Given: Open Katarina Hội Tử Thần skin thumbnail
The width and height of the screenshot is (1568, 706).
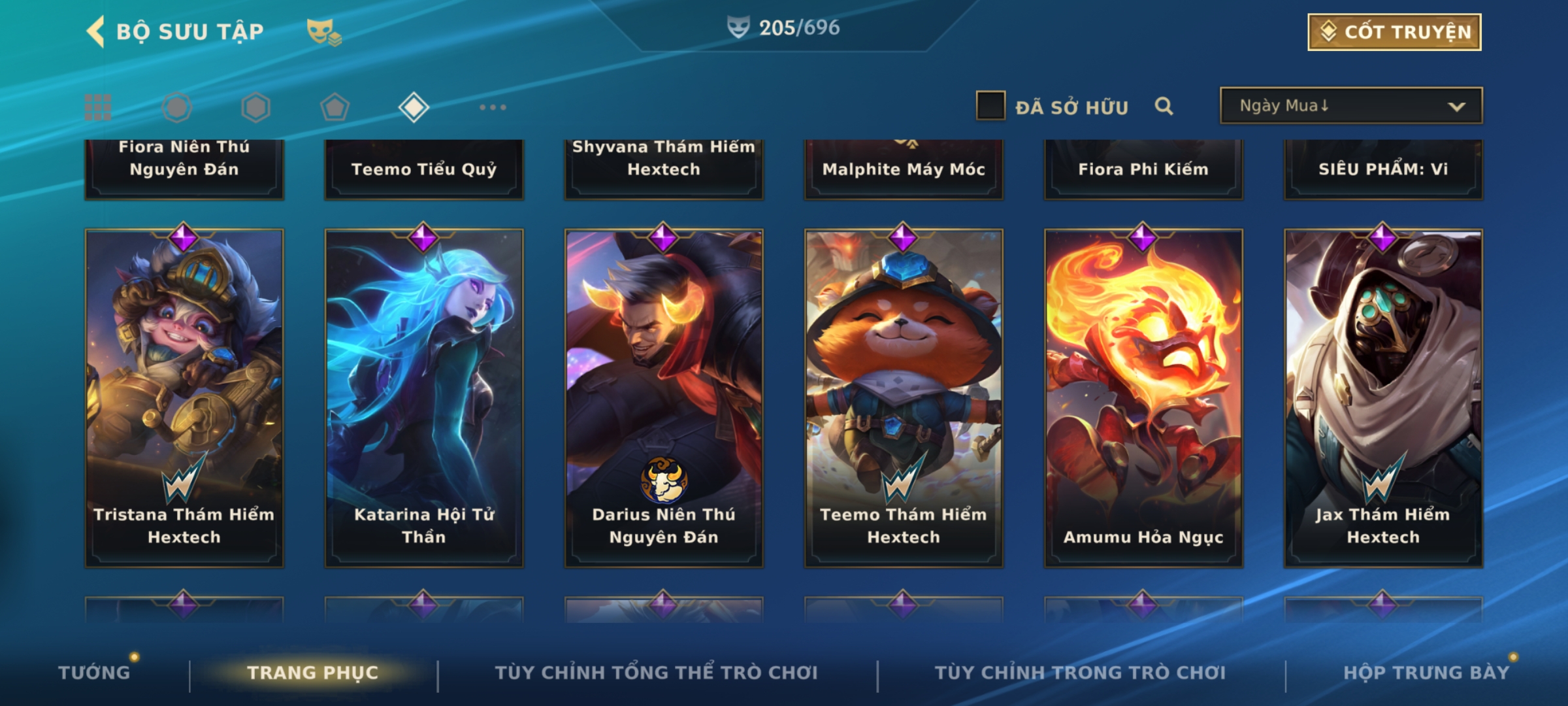Looking at the screenshot, I should (424, 397).
